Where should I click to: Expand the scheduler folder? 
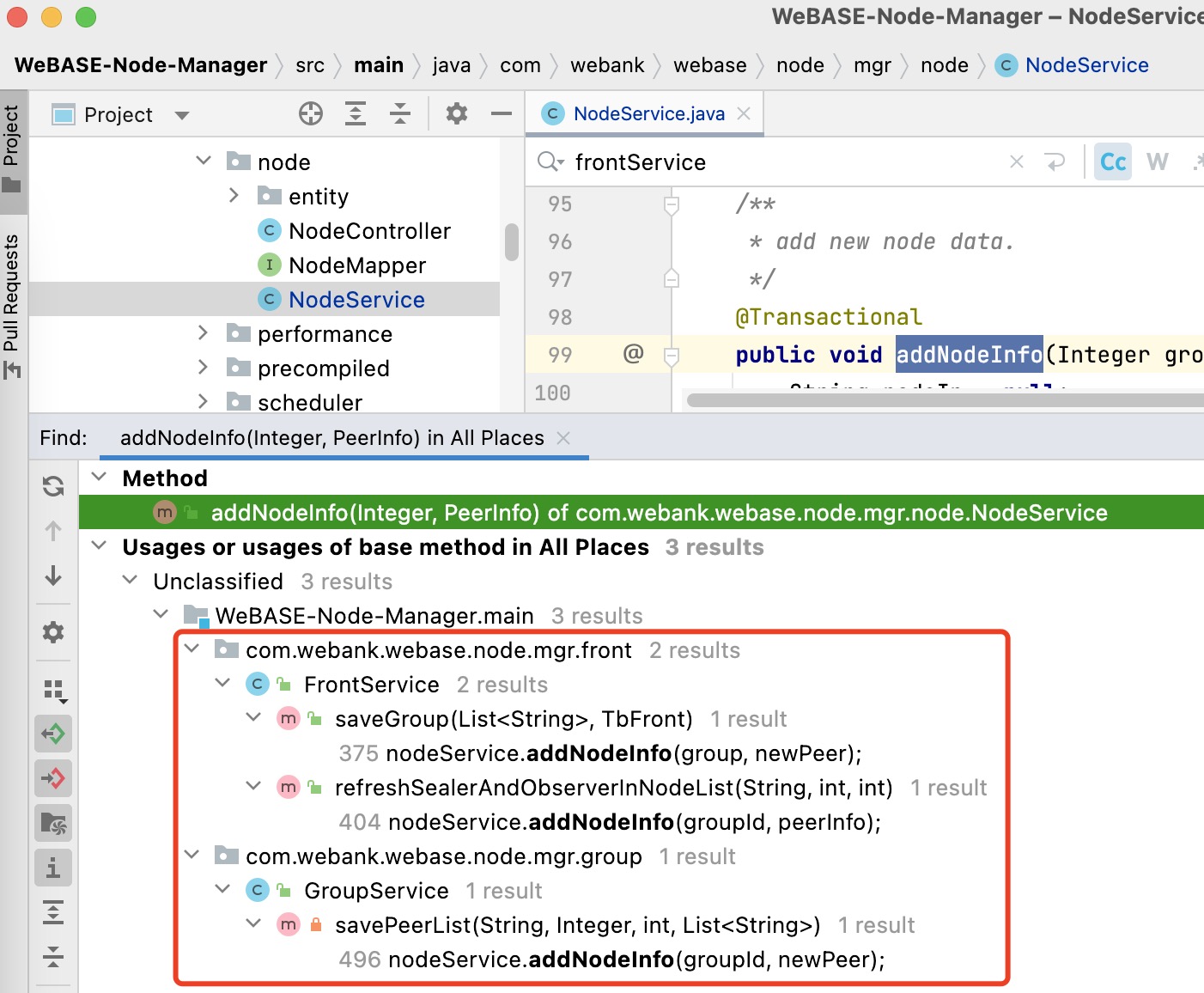[204, 401]
